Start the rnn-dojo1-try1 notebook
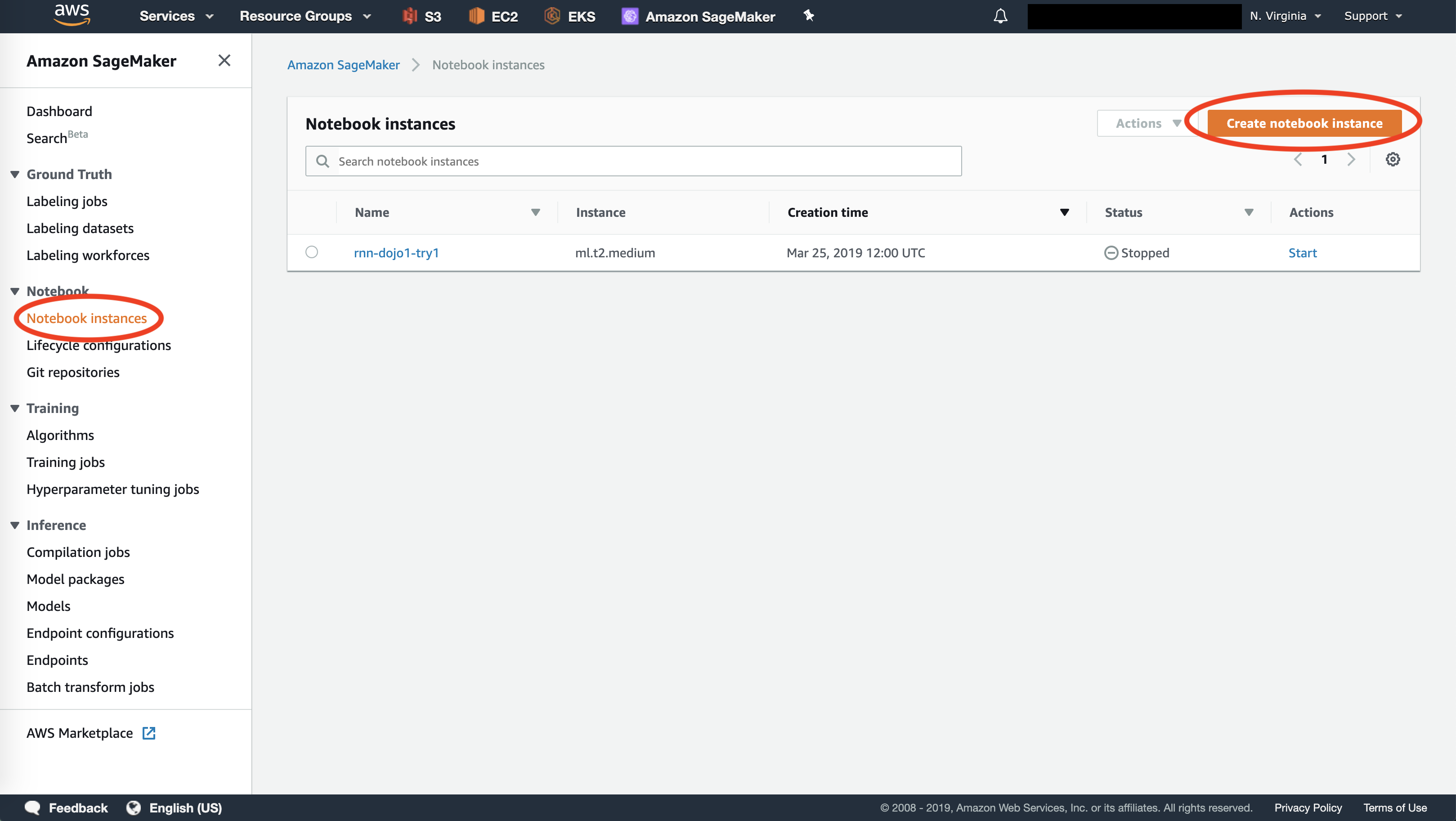1456x821 pixels. (1302, 253)
